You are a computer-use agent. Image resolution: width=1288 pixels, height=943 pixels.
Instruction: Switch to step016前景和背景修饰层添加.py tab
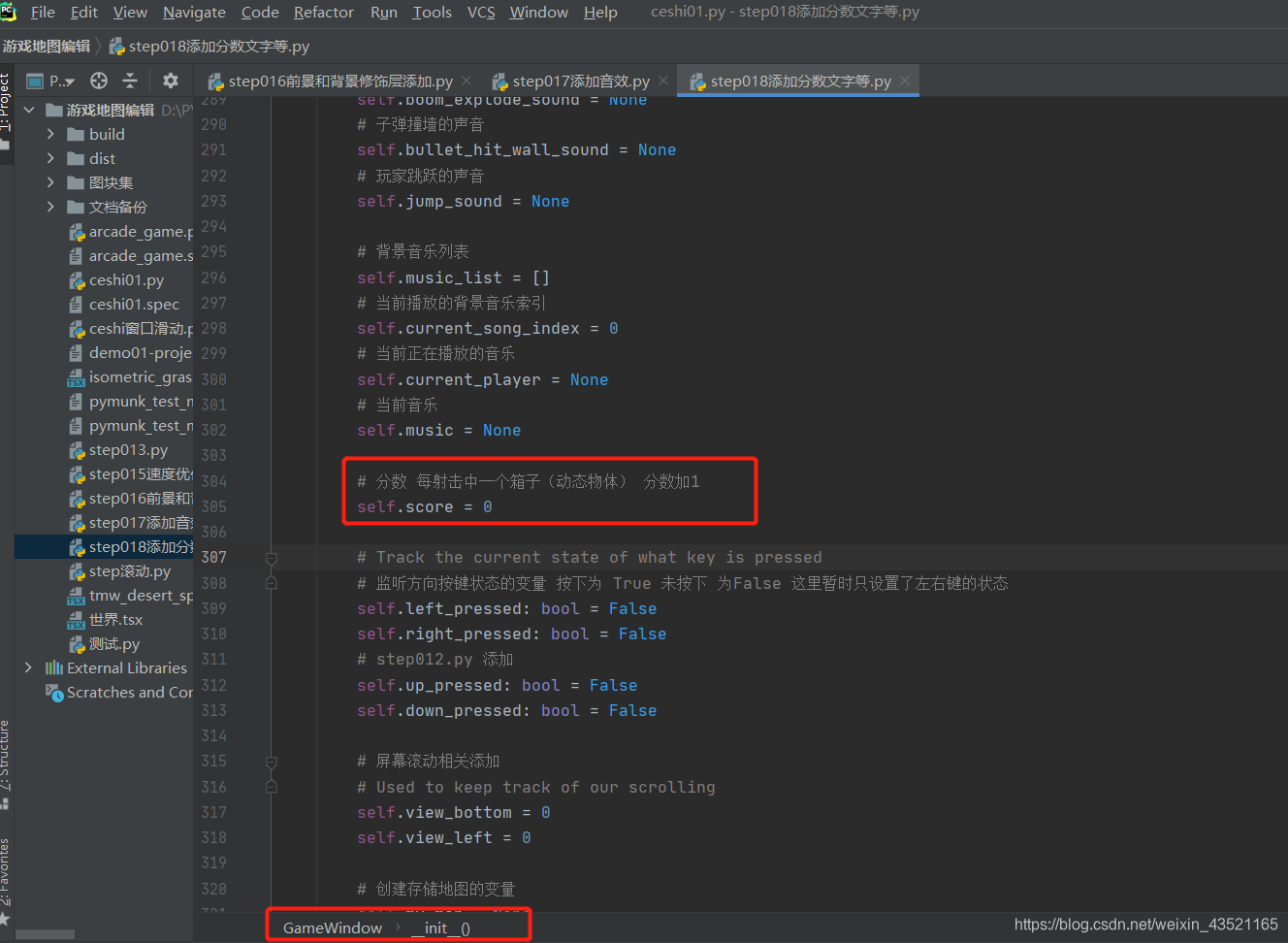coord(340,81)
